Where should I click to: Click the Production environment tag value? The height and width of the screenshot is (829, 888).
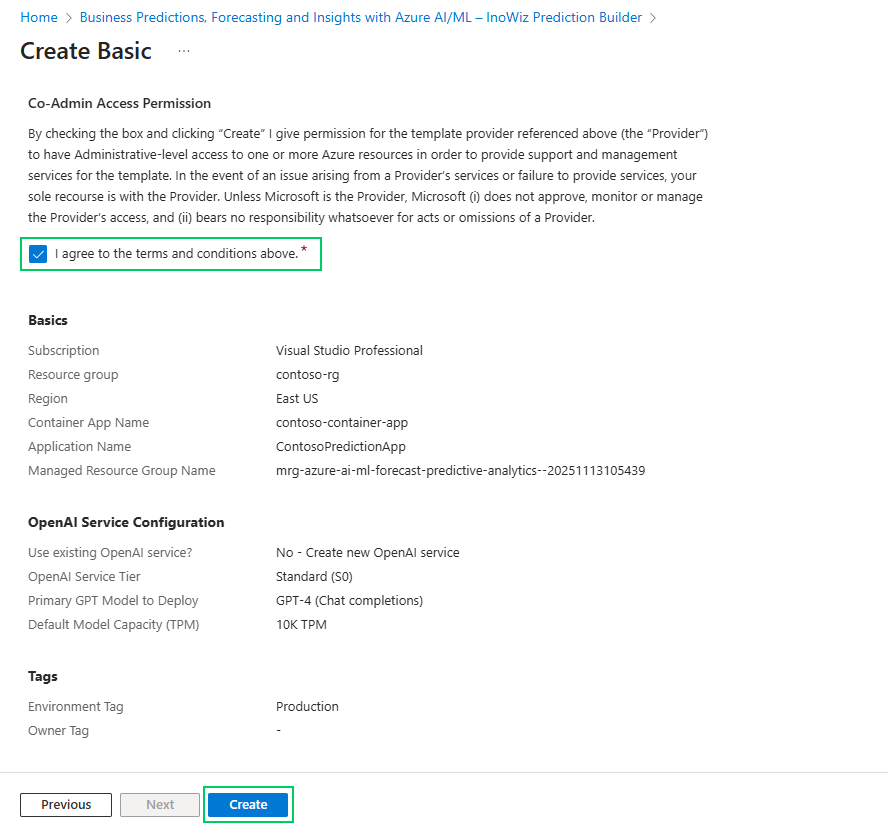pos(307,707)
